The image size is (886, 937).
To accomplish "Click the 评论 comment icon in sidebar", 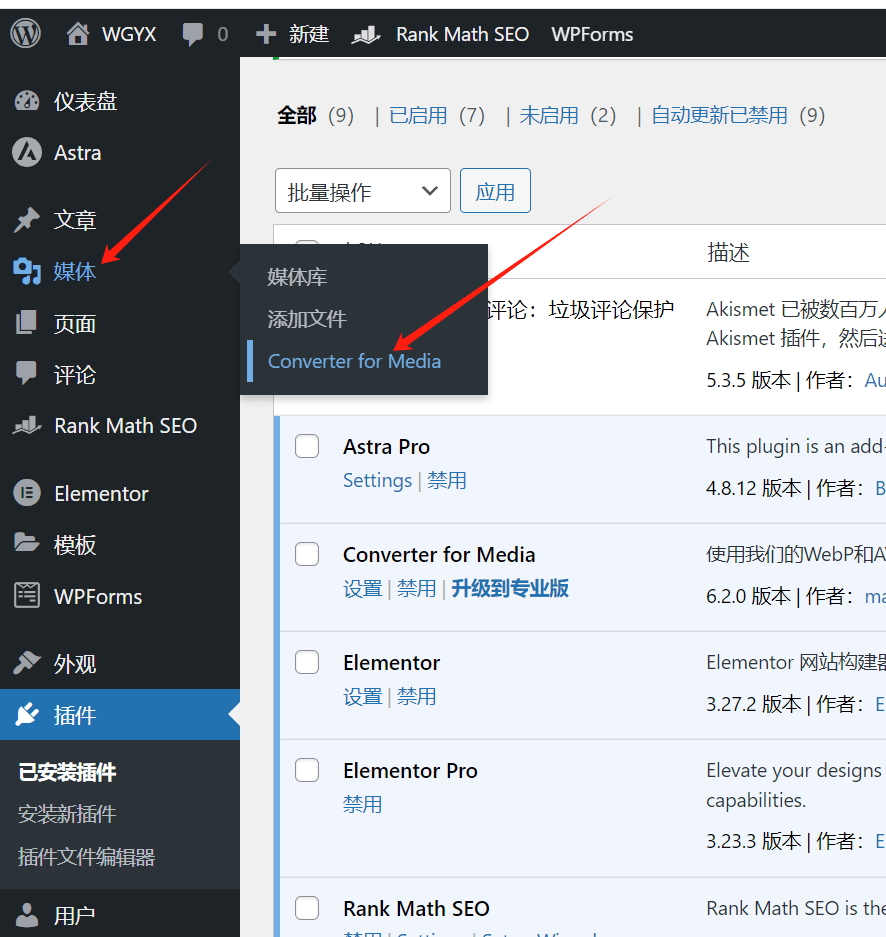I will click(26, 373).
